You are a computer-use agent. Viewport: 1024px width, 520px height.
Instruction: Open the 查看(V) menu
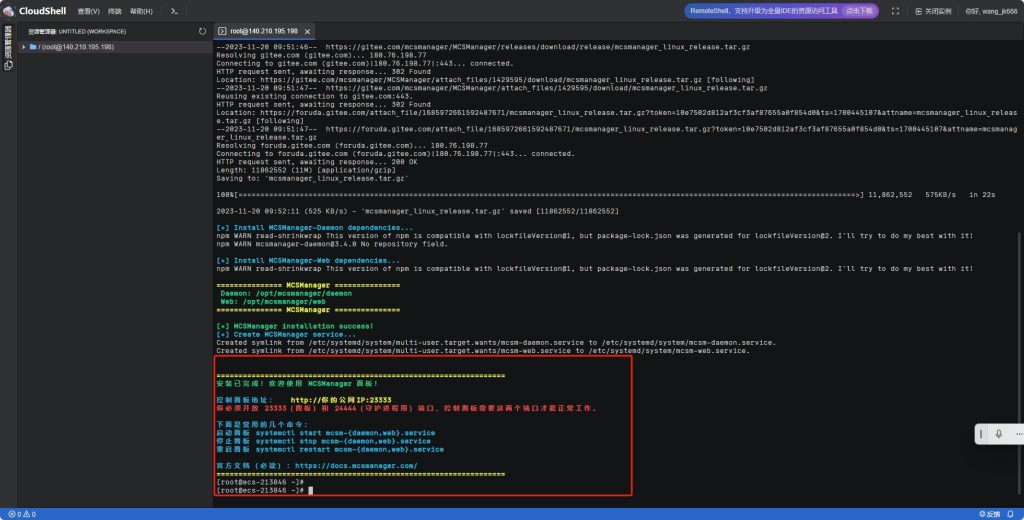point(88,11)
